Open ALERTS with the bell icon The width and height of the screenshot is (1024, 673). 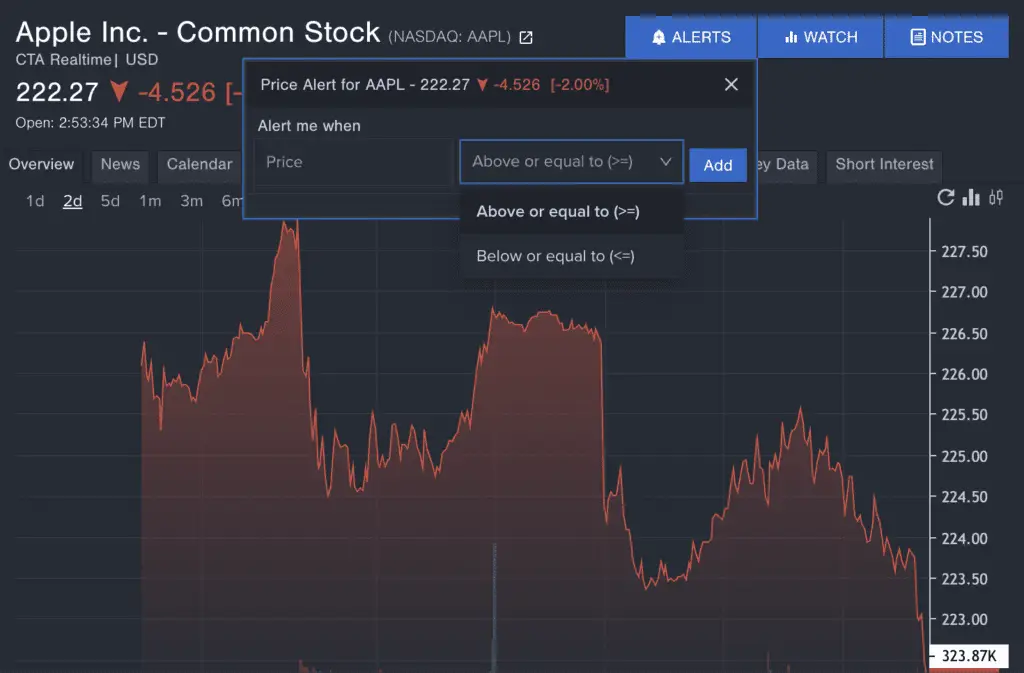click(x=691, y=37)
